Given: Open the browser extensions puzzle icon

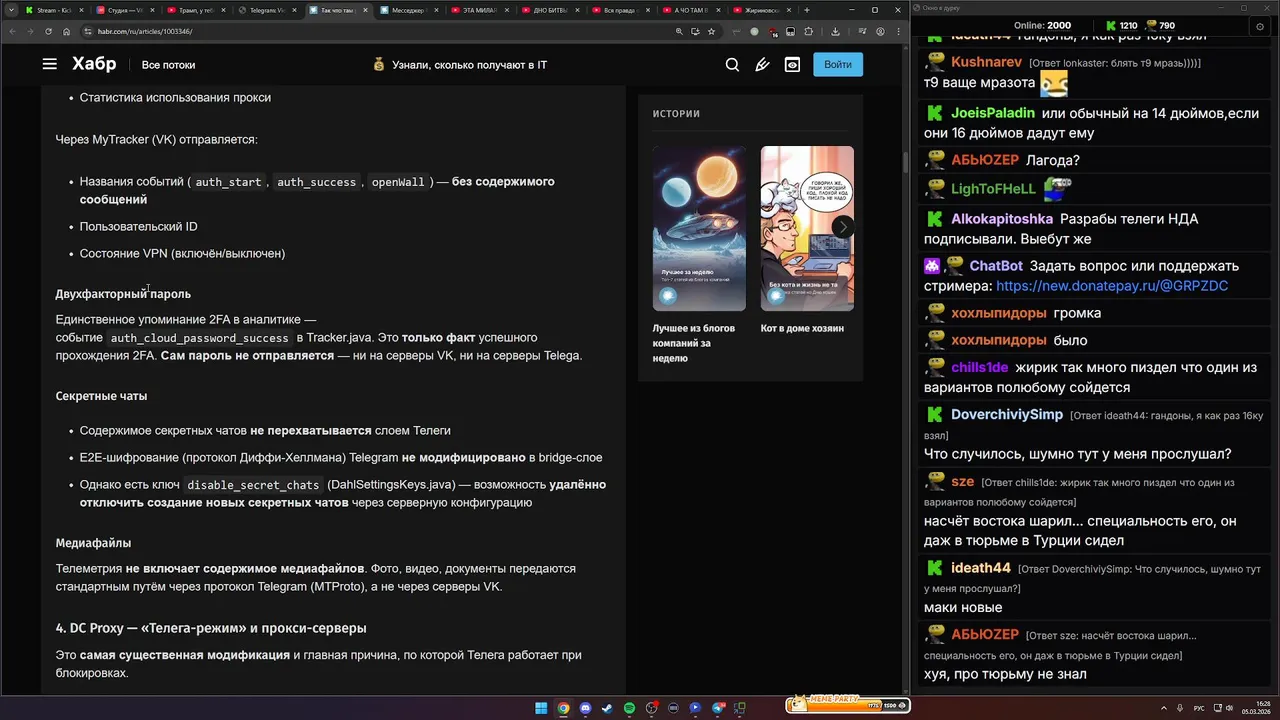Looking at the screenshot, I should (x=808, y=31).
